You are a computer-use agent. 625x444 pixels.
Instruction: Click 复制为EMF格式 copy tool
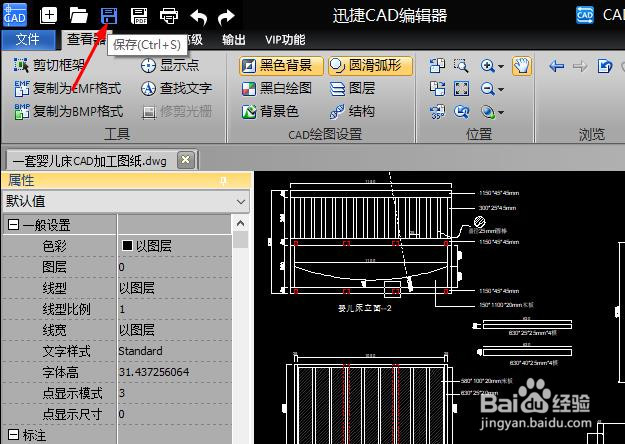pyautogui.click(x=67, y=88)
